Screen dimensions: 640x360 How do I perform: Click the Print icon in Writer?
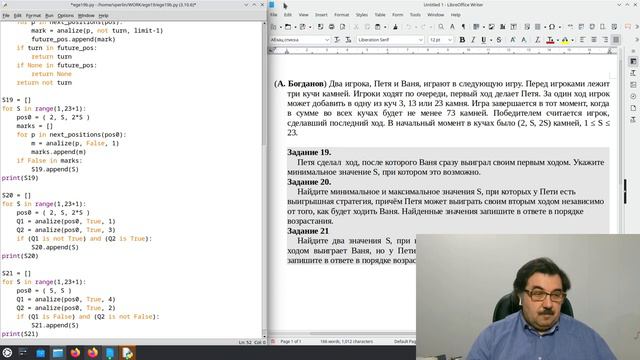pos(331,27)
